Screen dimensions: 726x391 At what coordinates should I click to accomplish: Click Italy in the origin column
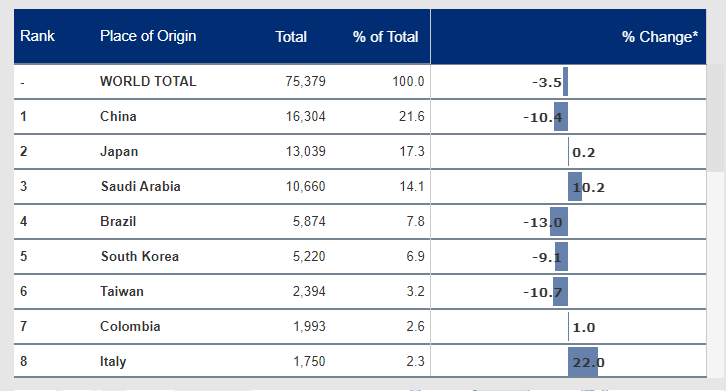113,361
